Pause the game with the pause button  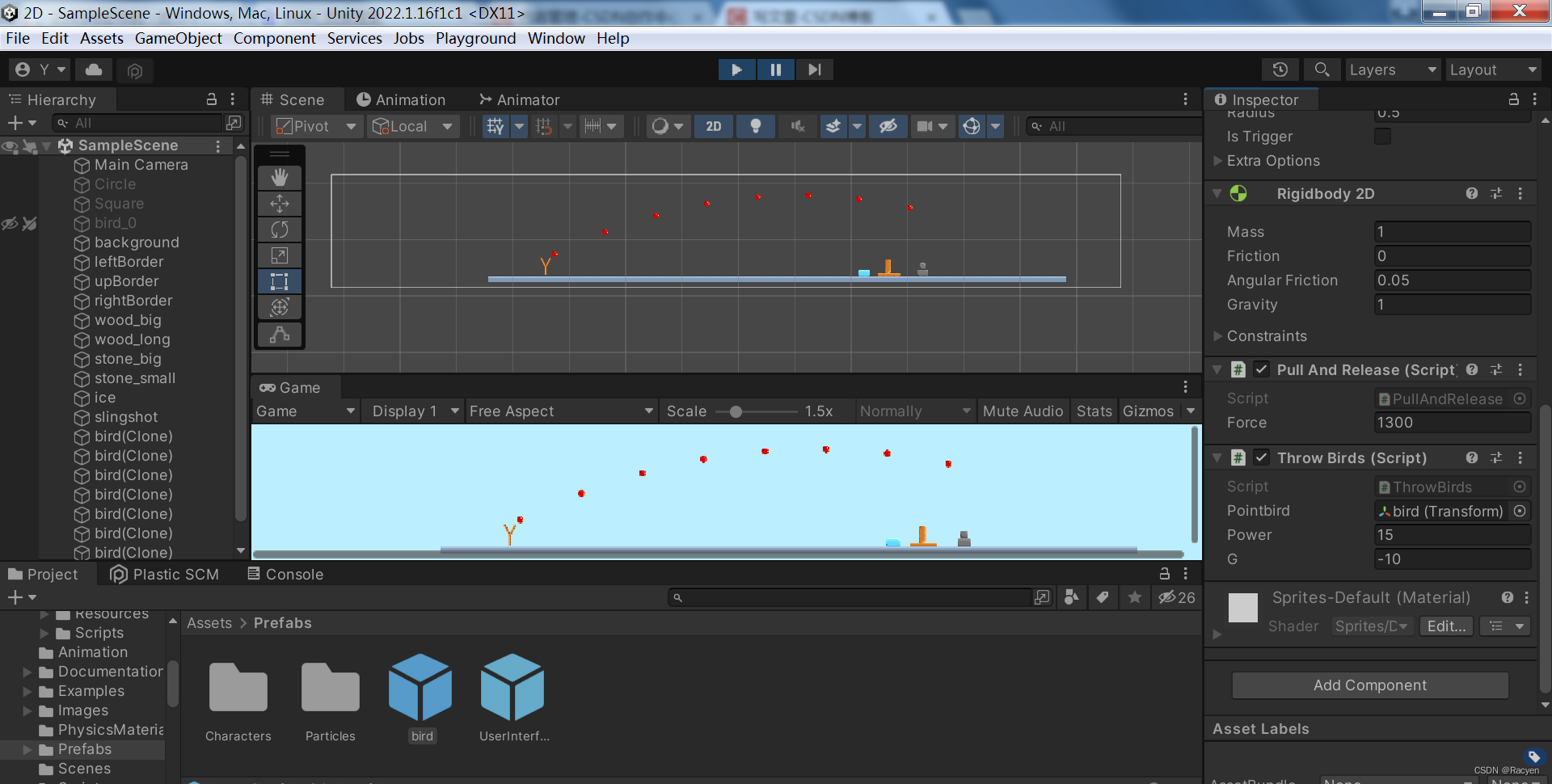[x=775, y=70]
